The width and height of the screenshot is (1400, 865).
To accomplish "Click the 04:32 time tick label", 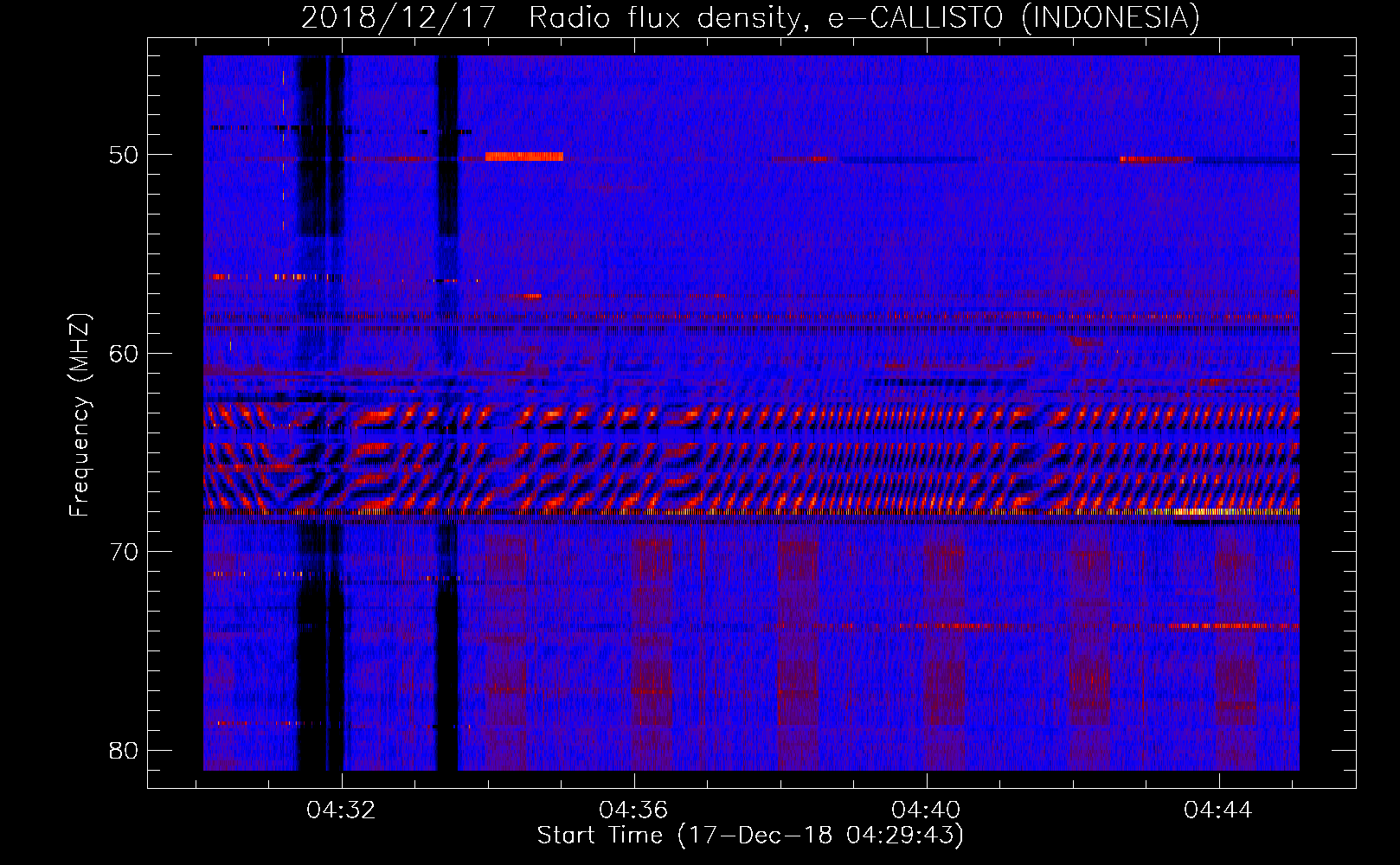I will (x=341, y=811).
